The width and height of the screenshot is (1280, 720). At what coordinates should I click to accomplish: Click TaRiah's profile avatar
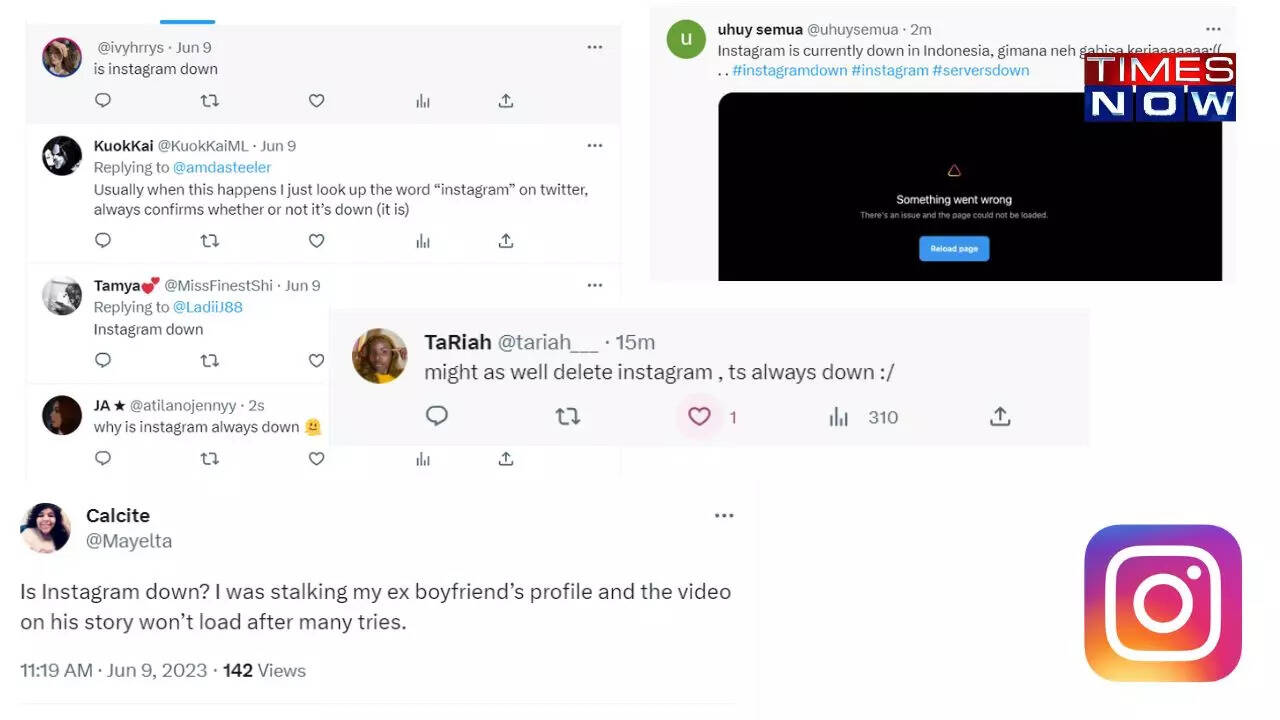[x=379, y=356]
